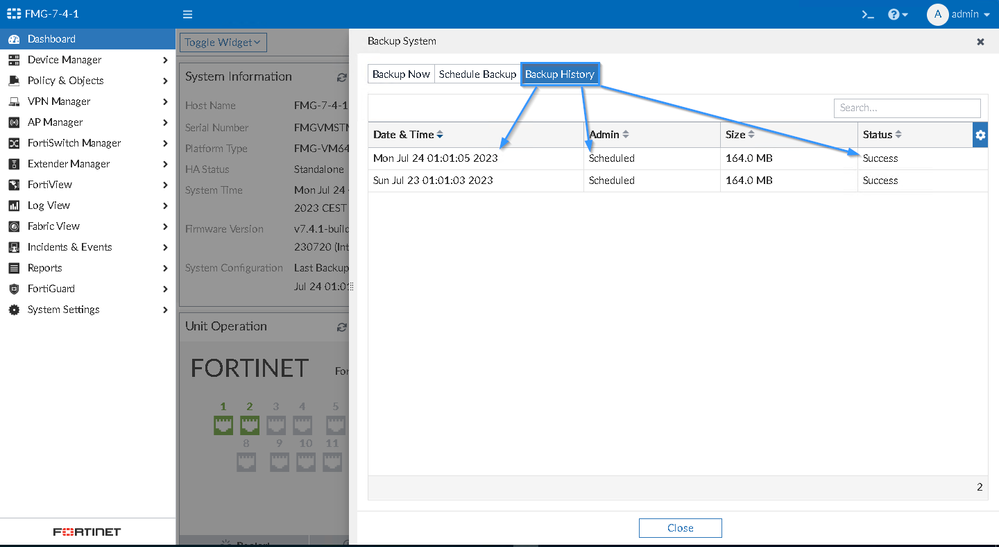The width and height of the screenshot is (999, 547).
Task: Click the FortiGuard shield icon
Action: [14, 288]
